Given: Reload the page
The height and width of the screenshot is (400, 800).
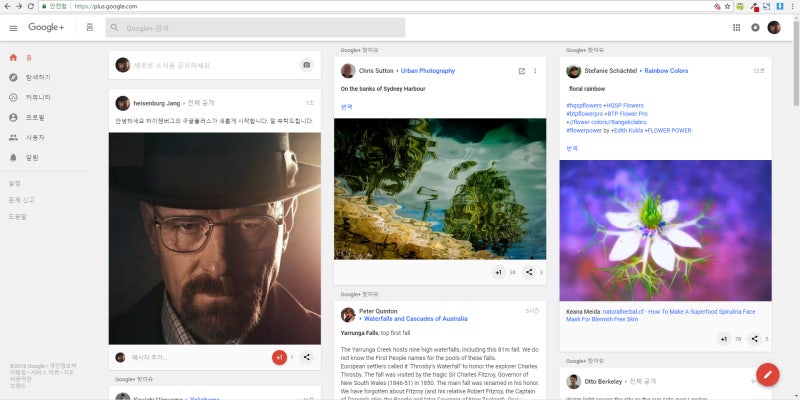Looking at the screenshot, I should point(31,6).
